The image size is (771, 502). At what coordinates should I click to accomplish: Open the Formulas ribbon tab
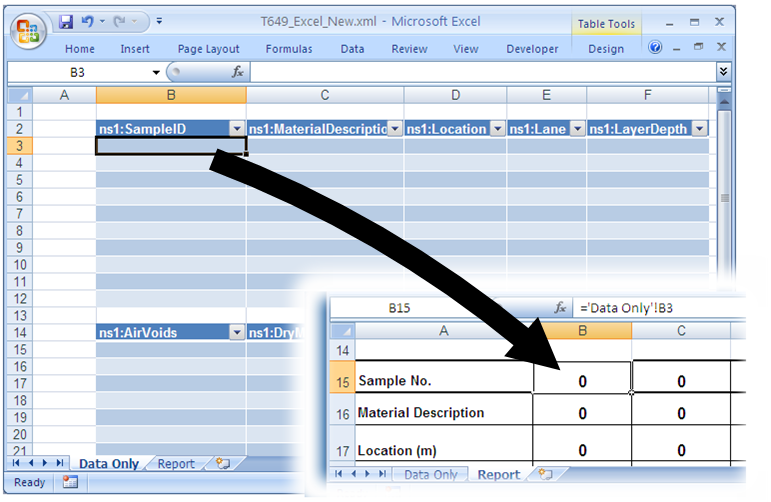pos(288,48)
